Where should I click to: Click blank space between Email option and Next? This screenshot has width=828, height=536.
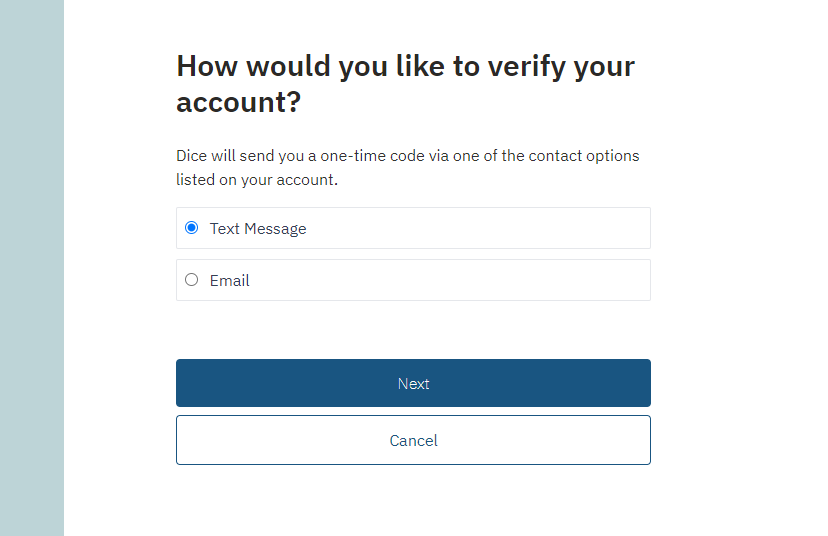point(413,330)
